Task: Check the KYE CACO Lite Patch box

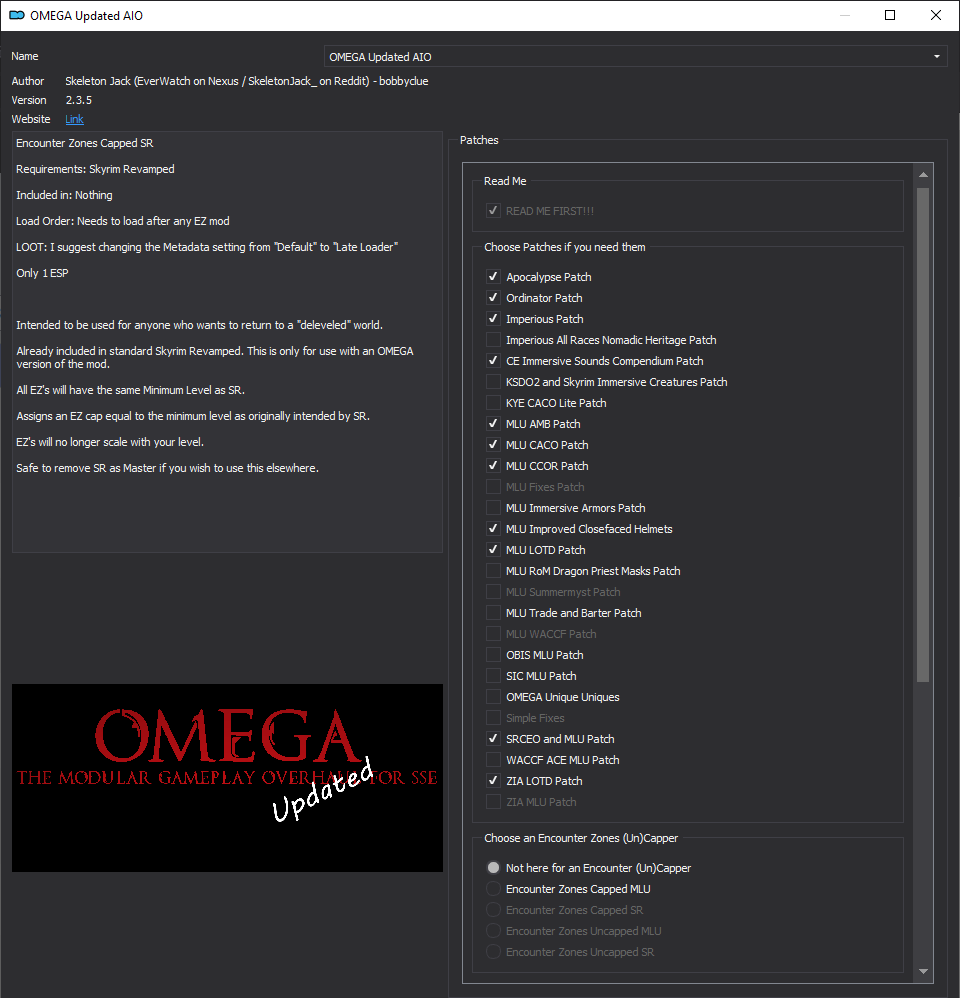Action: coord(493,403)
